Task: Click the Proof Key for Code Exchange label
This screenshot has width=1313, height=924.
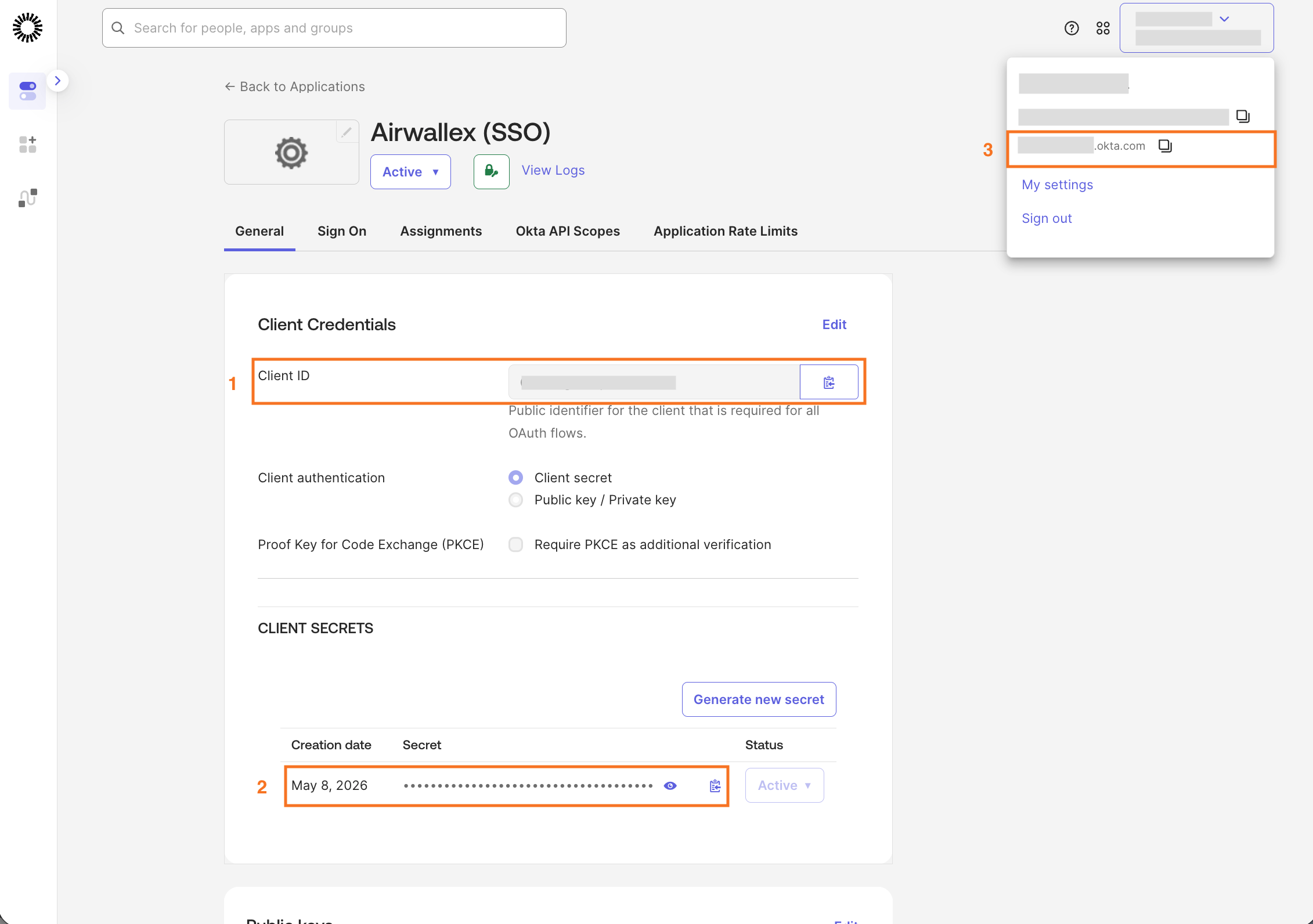Action: pyautogui.click(x=371, y=544)
